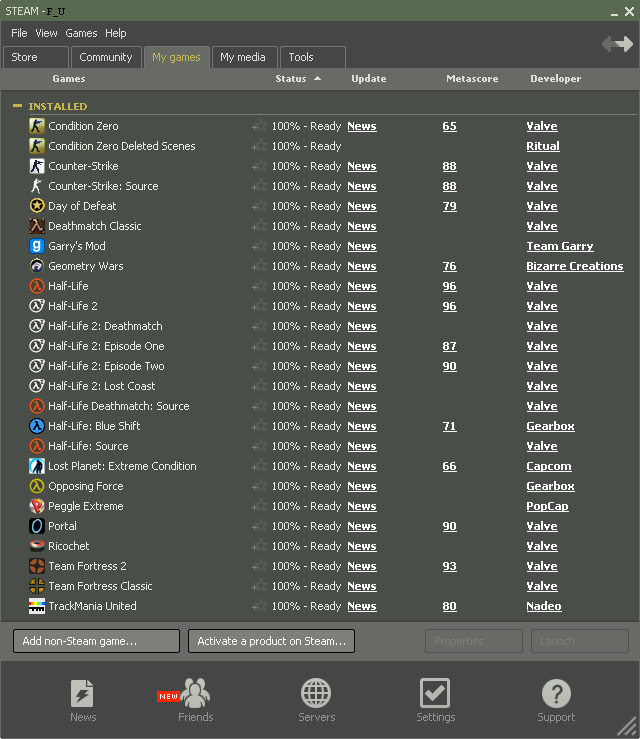This screenshot has width=640, height=739.
Task: Open the Support question mark icon
Action: [x=556, y=693]
